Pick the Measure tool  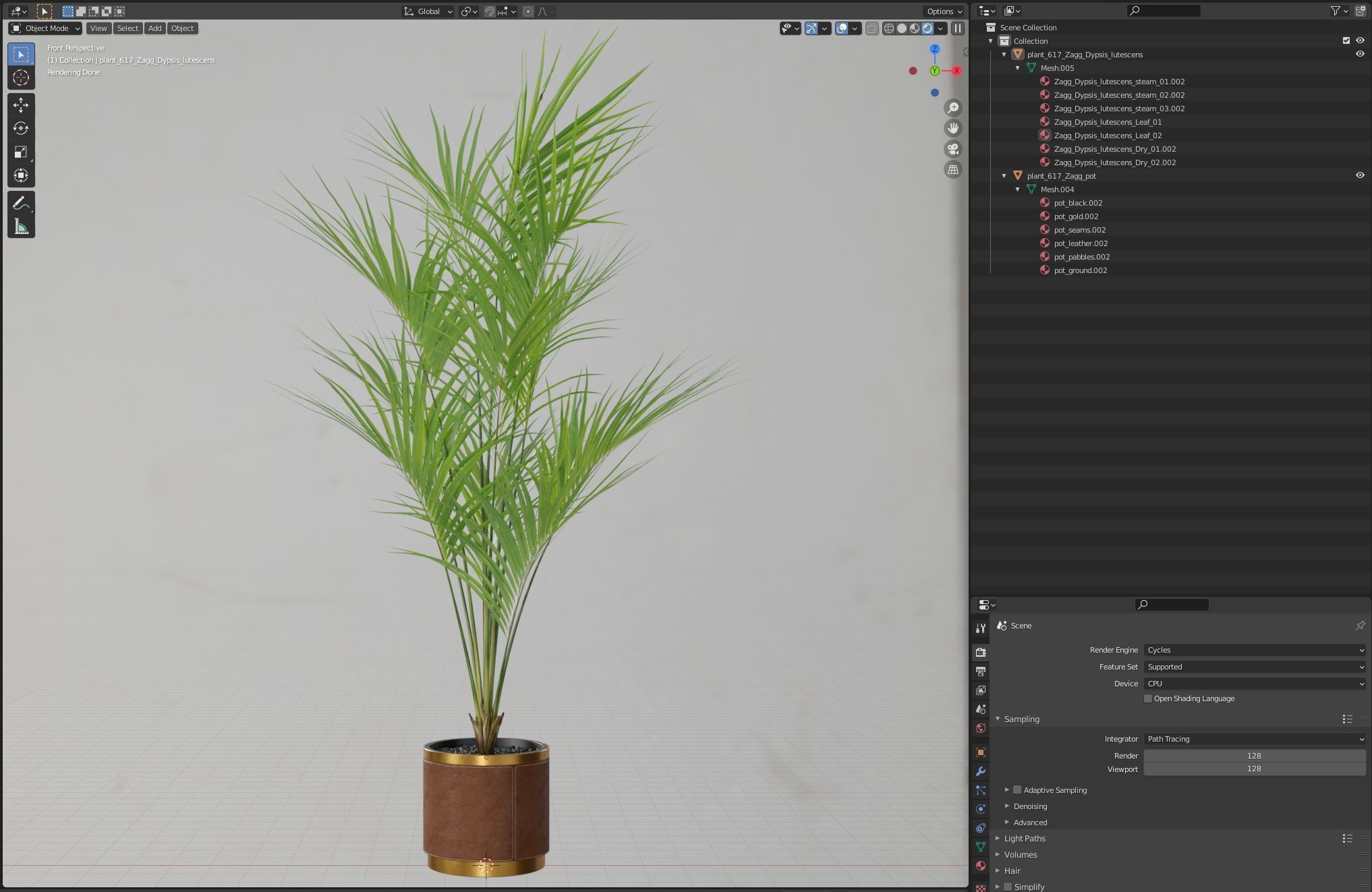[21, 227]
